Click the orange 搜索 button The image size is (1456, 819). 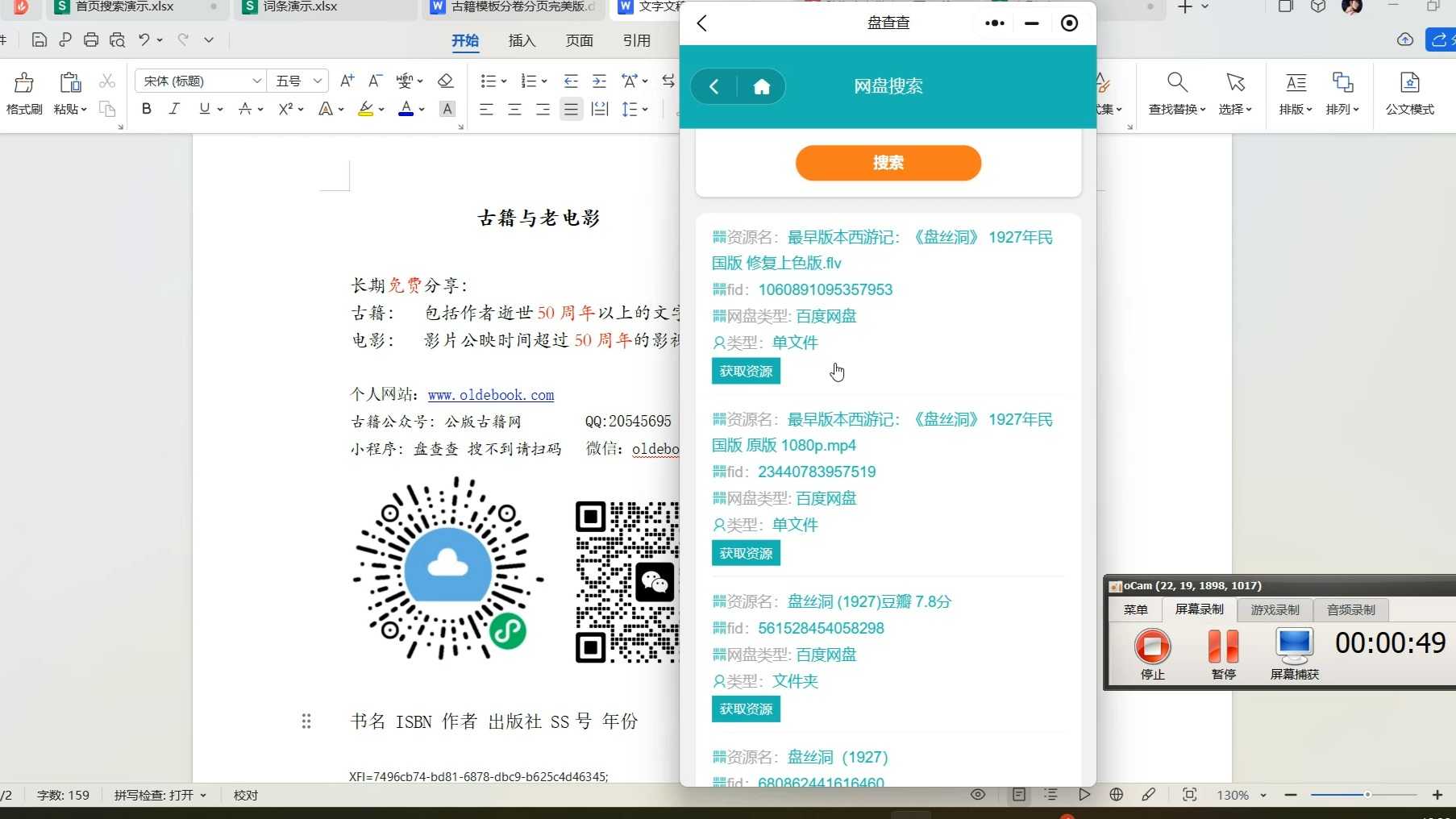[x=888, y=163]
